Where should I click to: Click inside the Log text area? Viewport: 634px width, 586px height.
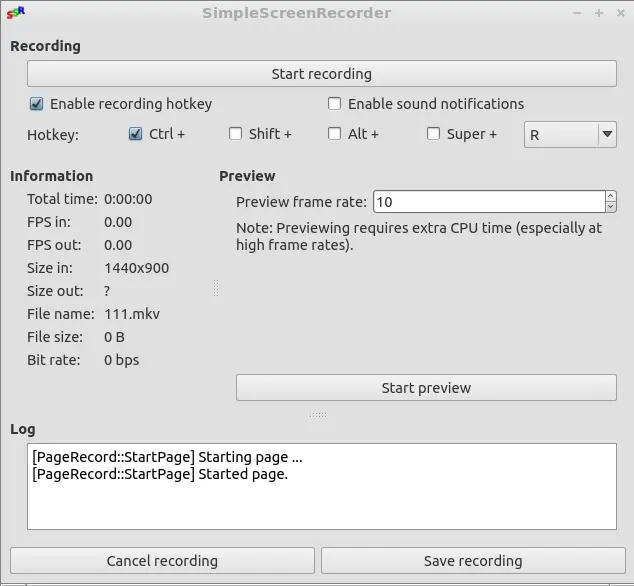click(321, 486)
